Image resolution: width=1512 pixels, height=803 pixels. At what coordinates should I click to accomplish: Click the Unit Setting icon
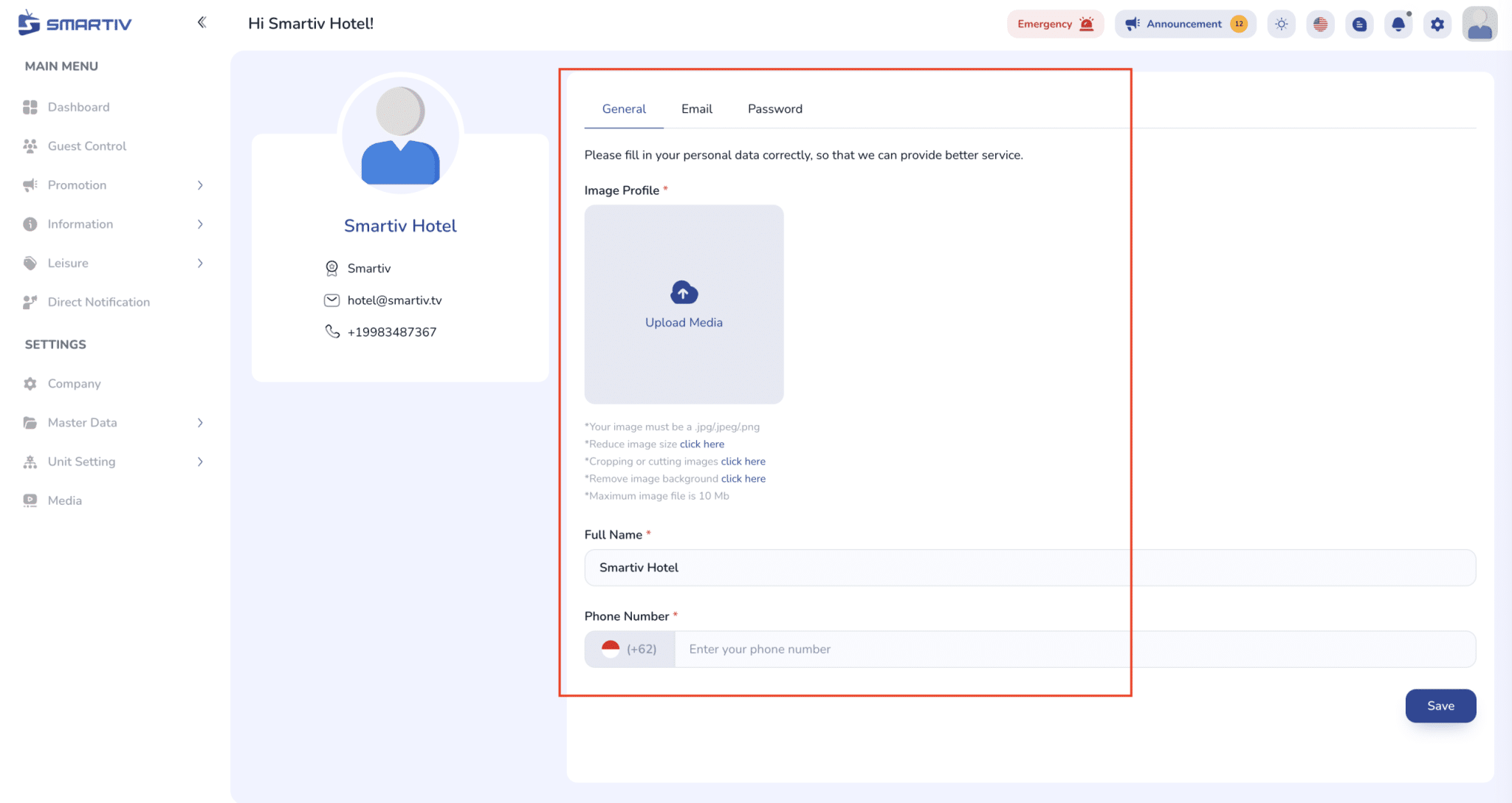[x=30, y=462]
